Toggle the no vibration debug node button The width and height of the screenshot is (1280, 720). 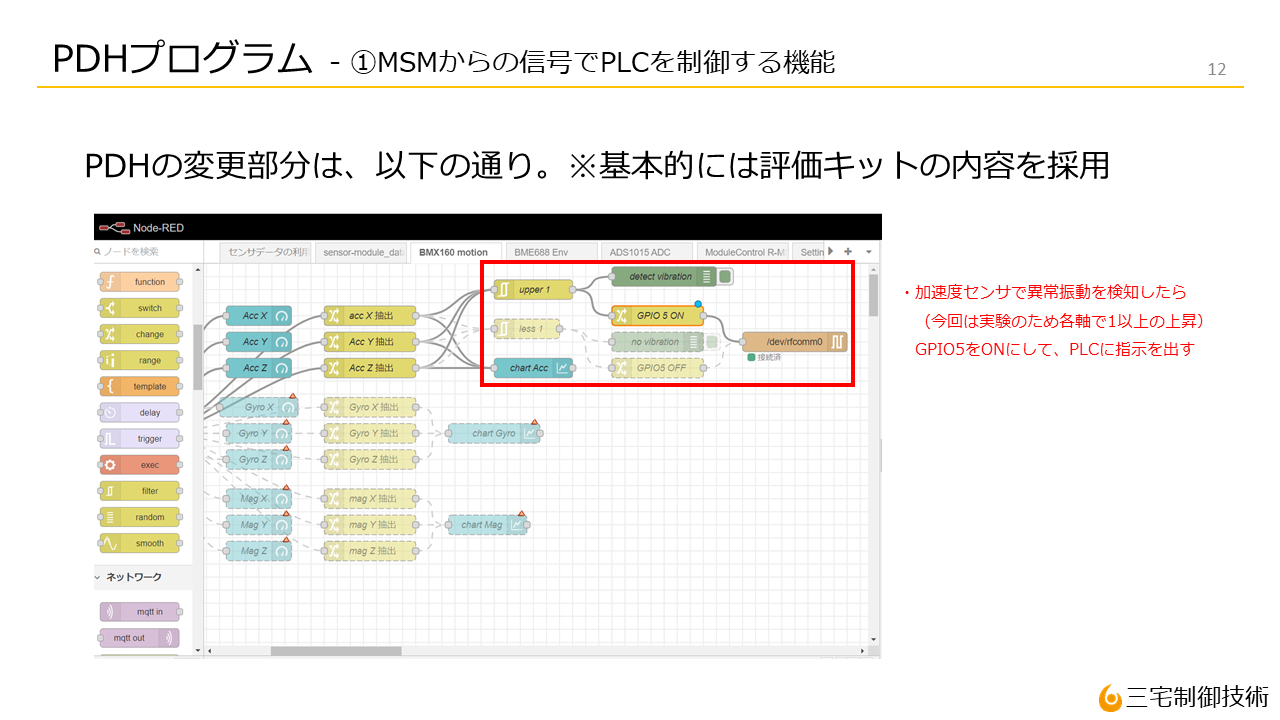click(x=712, y=342)
